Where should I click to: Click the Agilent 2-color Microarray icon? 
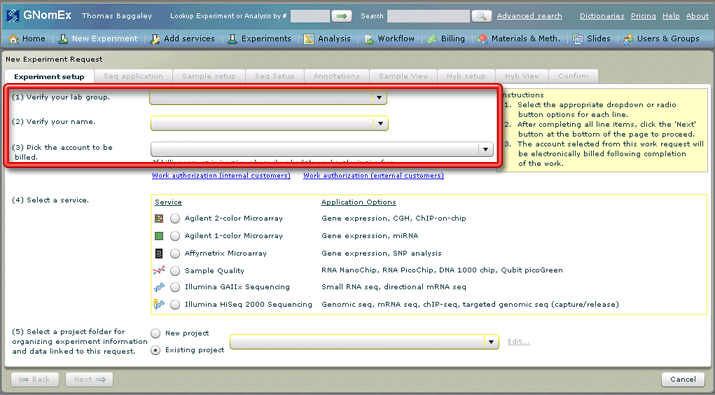[x=159, y=218]
